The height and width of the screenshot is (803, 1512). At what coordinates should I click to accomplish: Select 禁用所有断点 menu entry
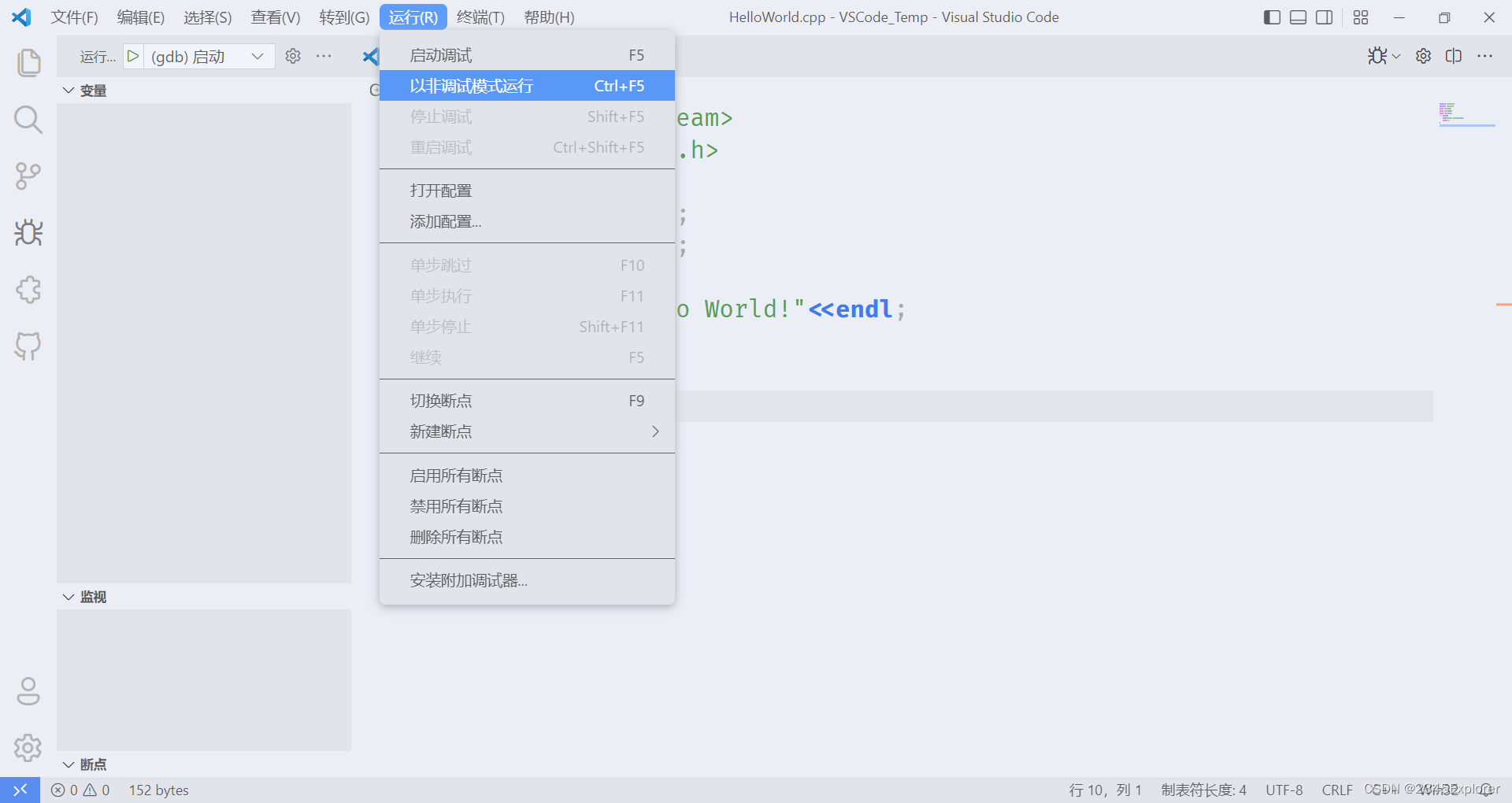pos(527,506)
